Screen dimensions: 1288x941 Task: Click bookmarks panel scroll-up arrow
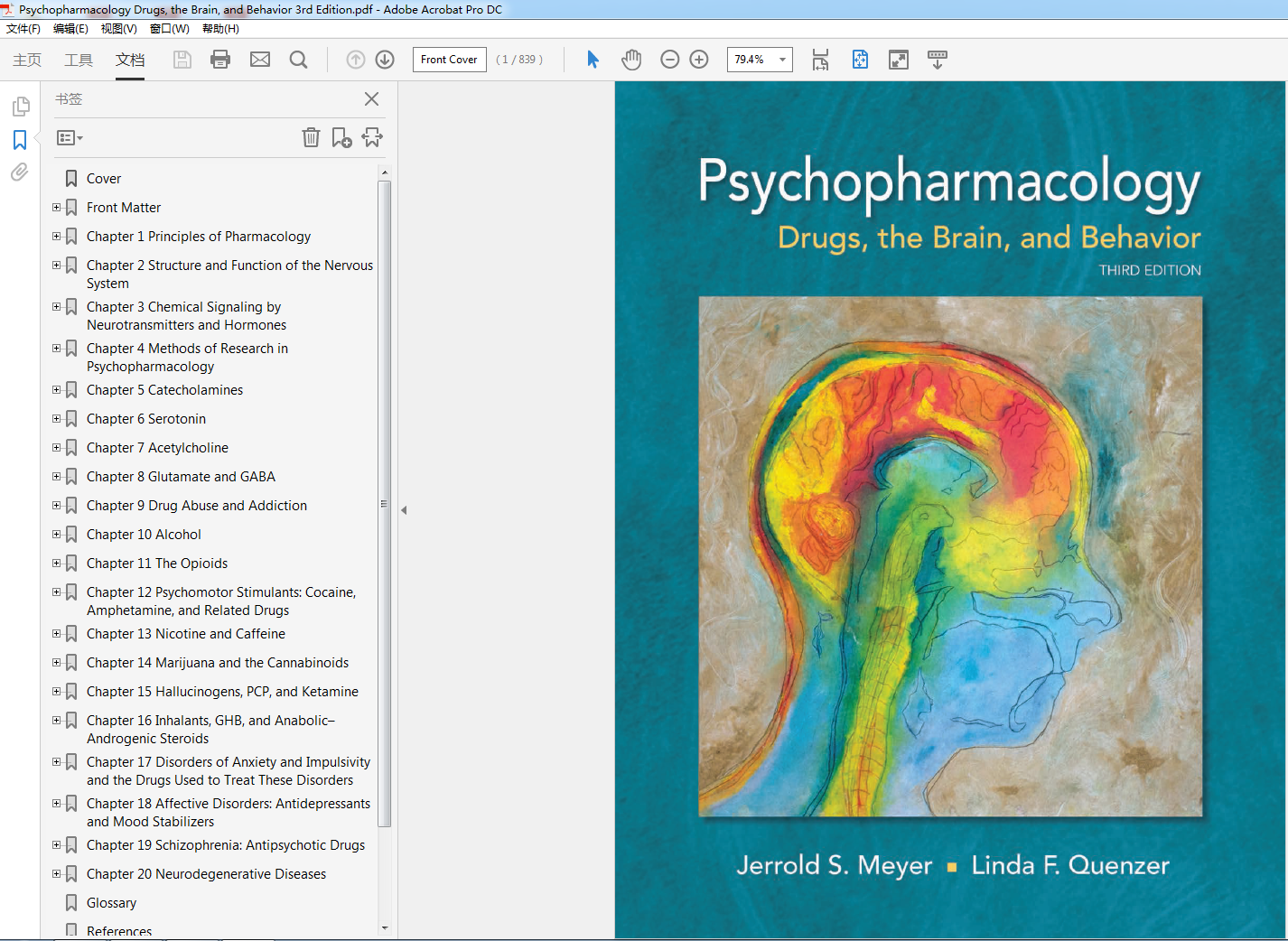click(385, 172)
